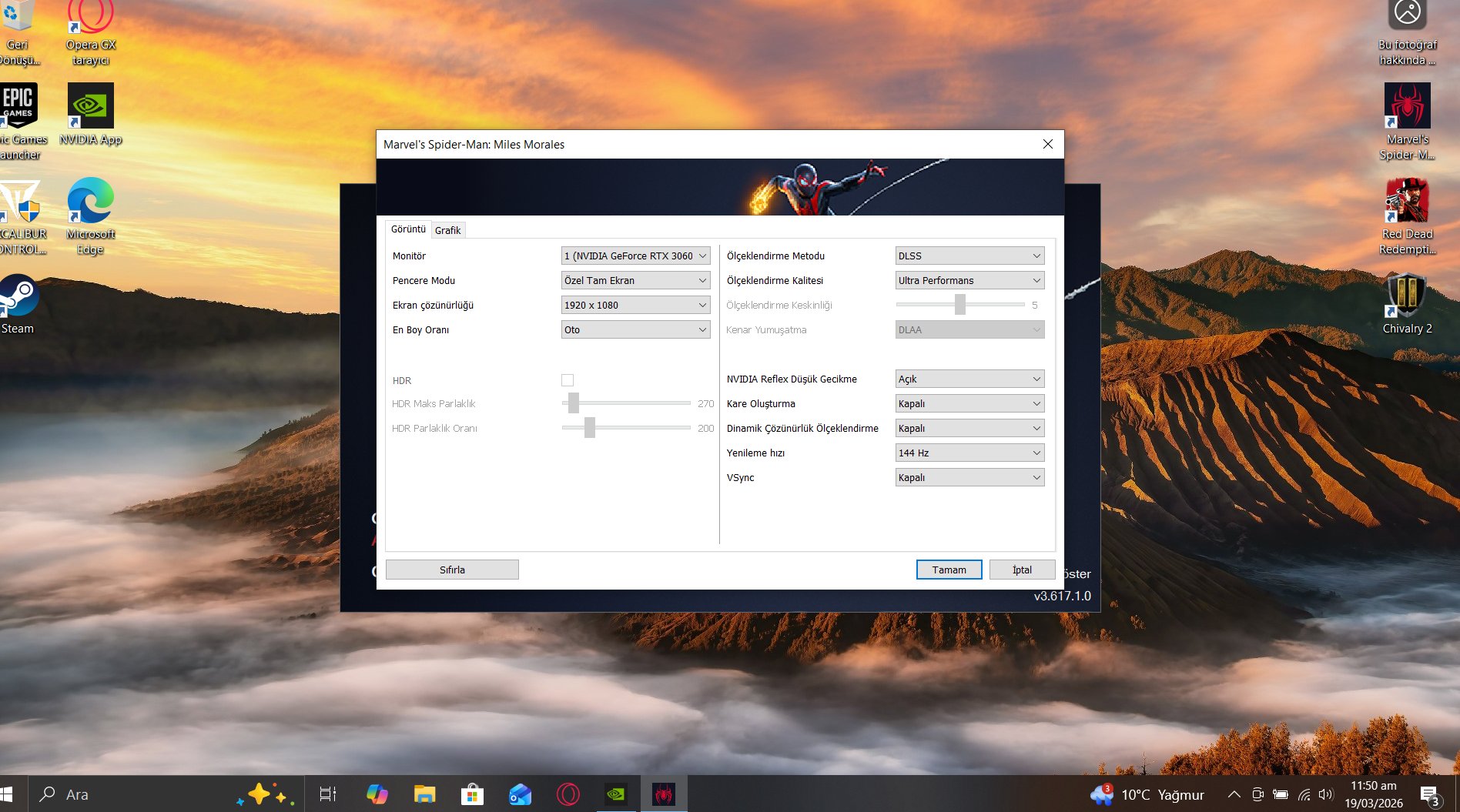Open the volume control in system tray
This screenshot has height=812, width=1460.
pos(1325,794)
